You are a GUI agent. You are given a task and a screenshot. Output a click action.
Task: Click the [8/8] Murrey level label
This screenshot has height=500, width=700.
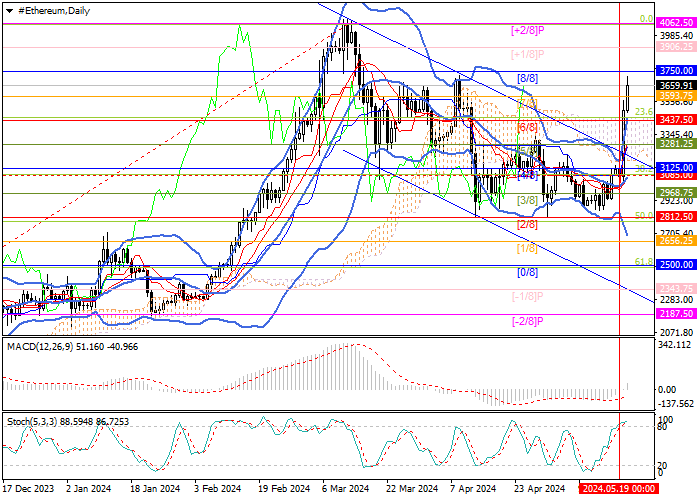tap(527, 79)
